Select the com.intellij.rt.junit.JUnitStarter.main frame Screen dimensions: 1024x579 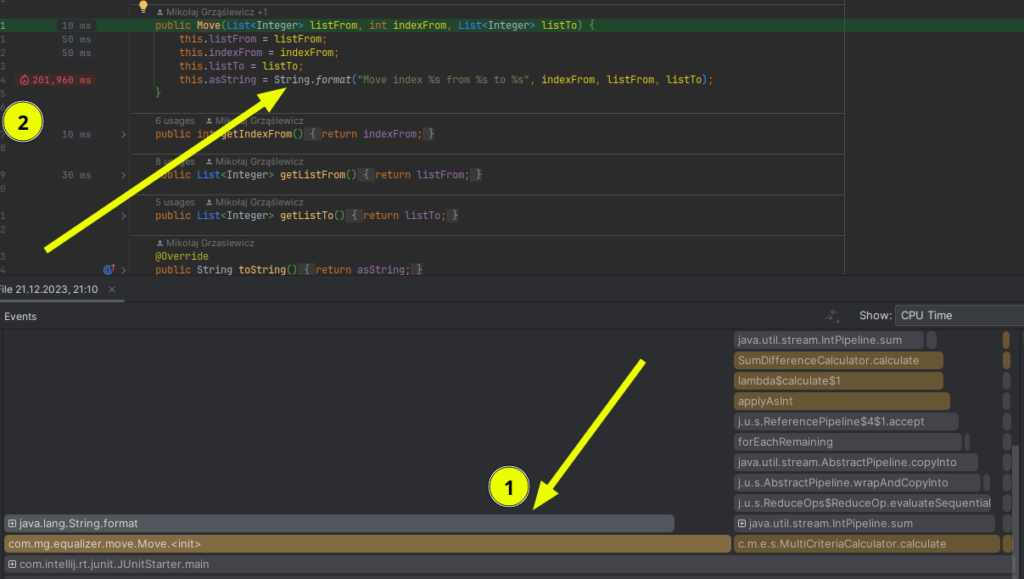point(508,564)
